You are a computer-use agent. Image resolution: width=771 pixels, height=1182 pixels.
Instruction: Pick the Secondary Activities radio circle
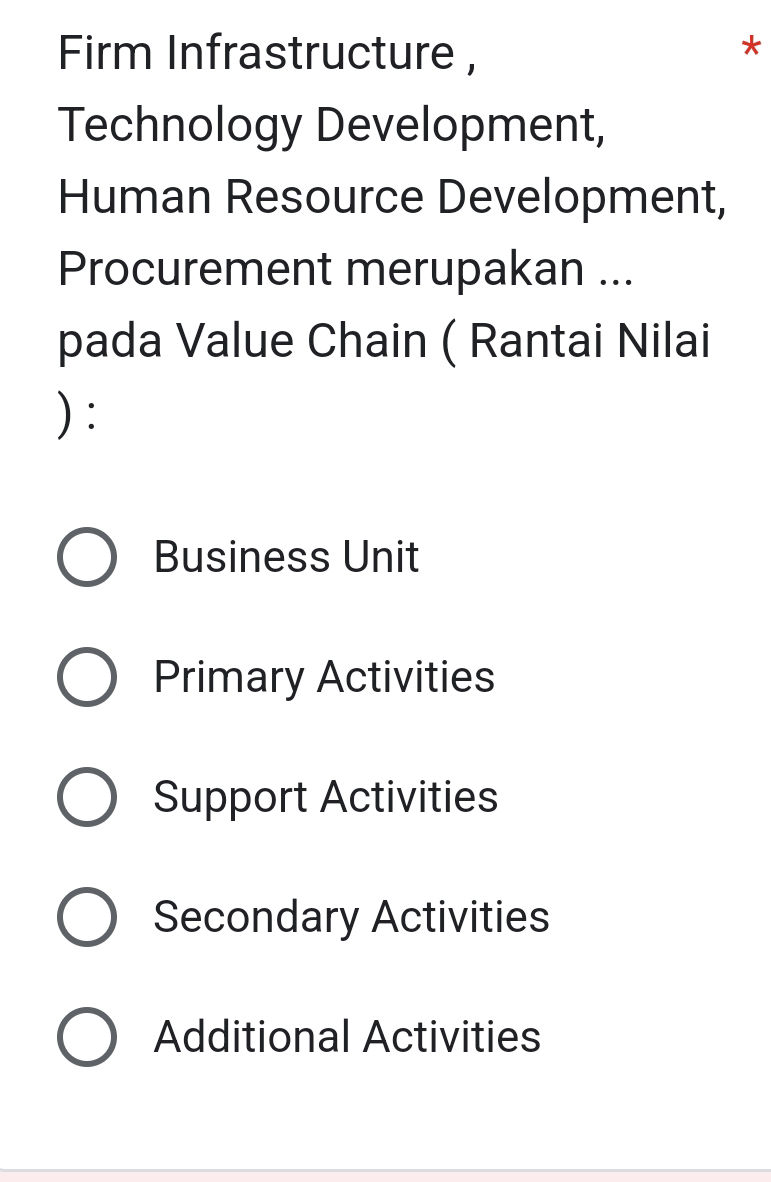click(86, 917)
